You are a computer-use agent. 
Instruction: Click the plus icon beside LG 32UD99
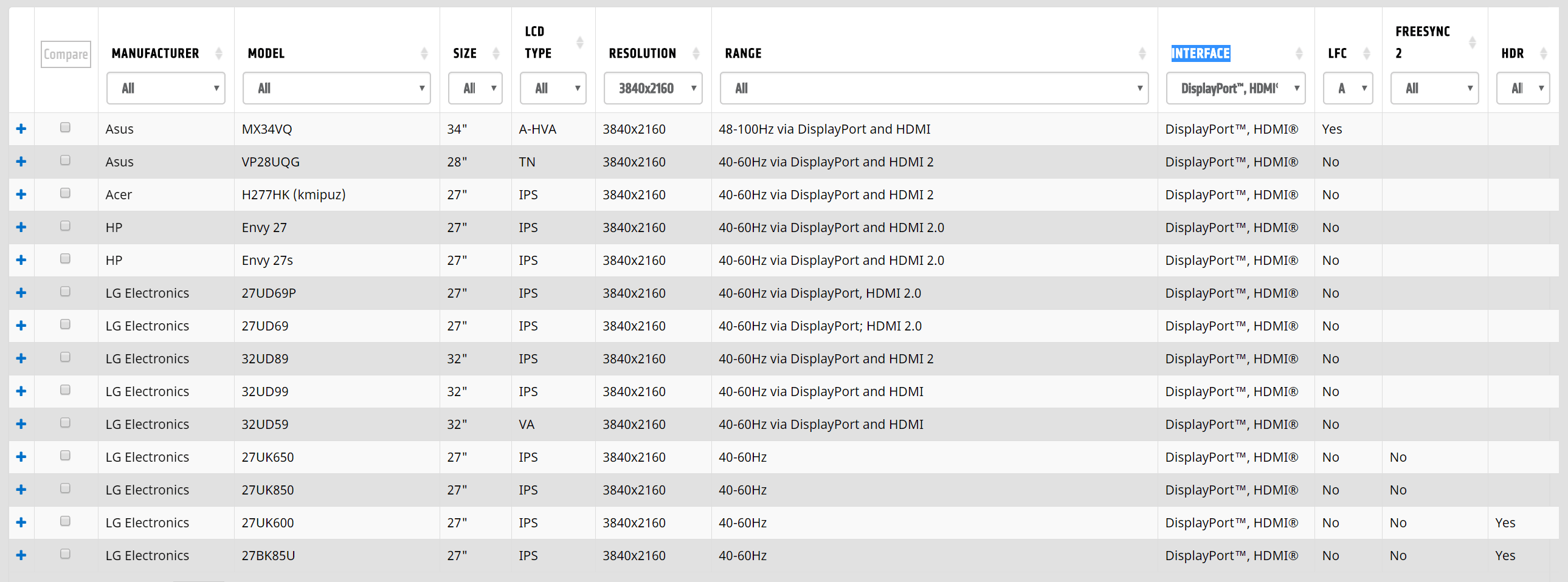[21, 392]
